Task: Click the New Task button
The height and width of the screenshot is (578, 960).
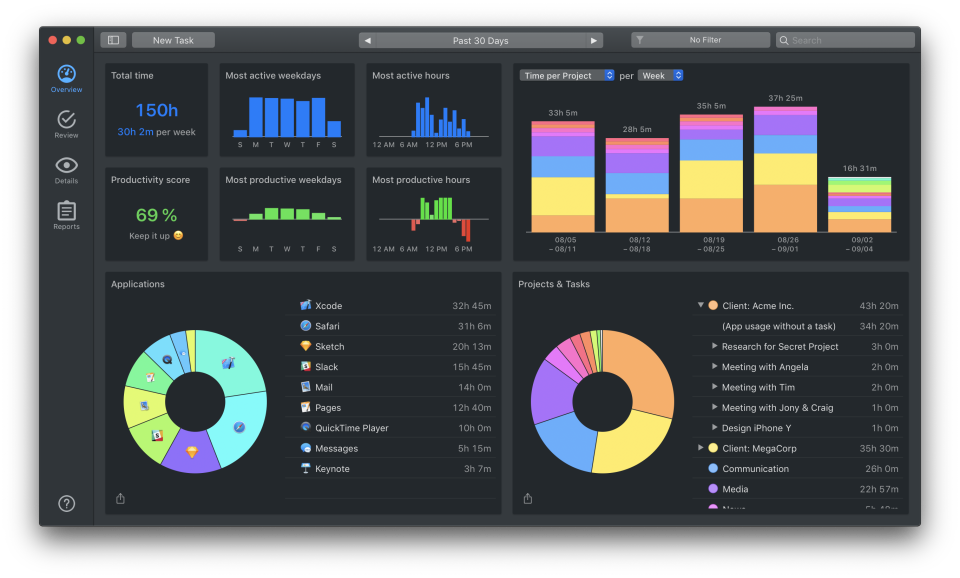Action: point(173,40)
